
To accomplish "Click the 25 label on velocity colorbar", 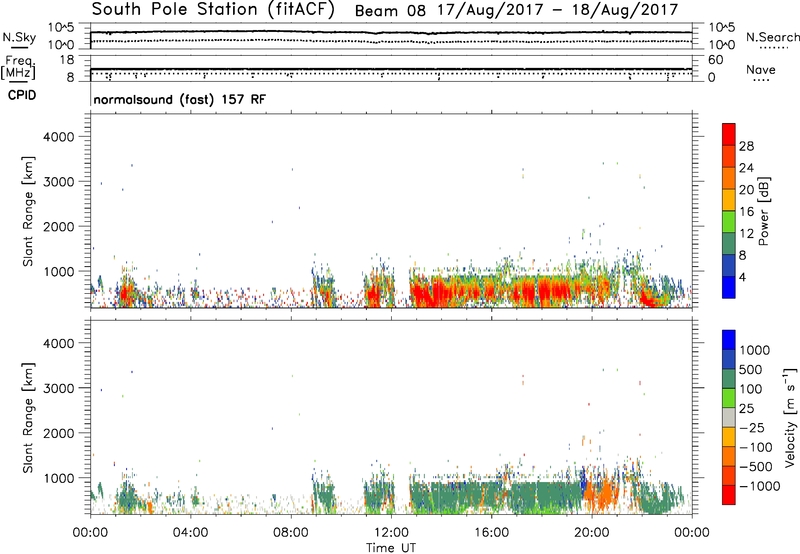I will point(746,409).
